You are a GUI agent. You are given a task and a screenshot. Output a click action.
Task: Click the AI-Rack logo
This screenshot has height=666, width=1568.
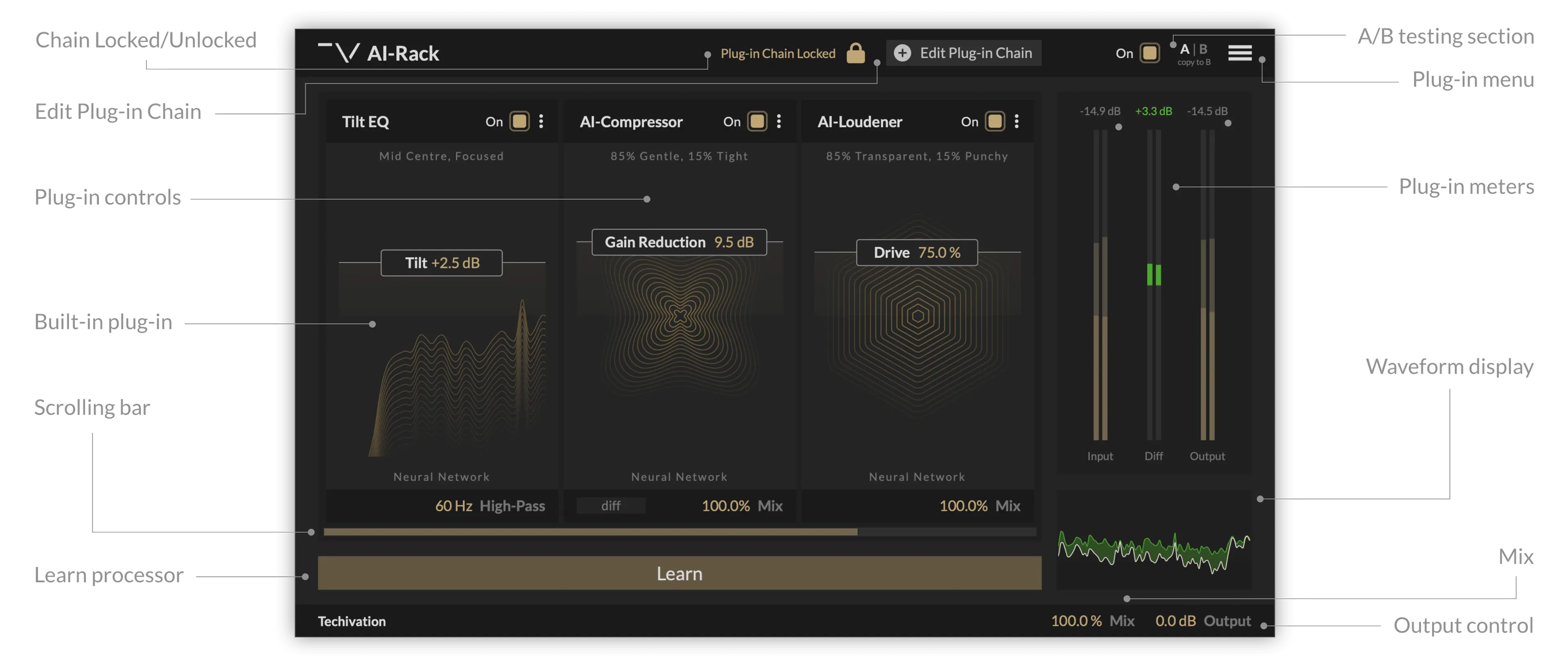point(378,53)
